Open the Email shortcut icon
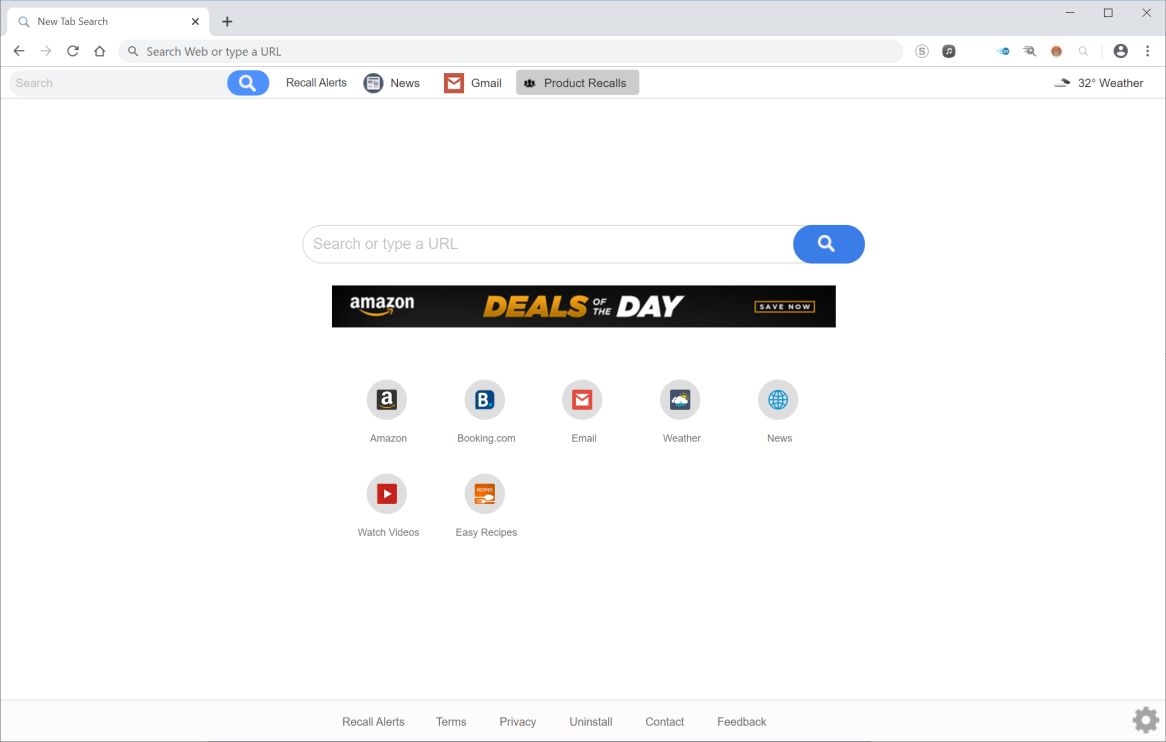 pyautogui.click(x=582, y=400)
